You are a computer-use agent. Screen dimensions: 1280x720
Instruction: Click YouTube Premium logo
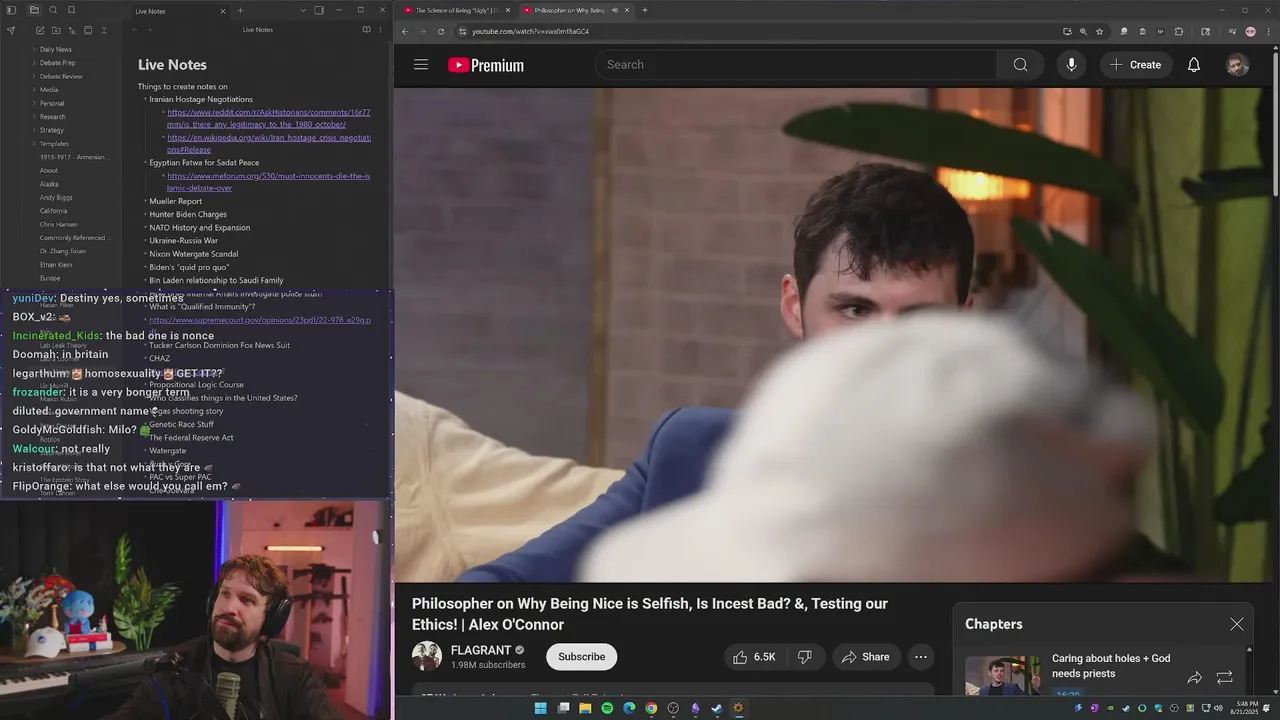(x=486, y=65)
